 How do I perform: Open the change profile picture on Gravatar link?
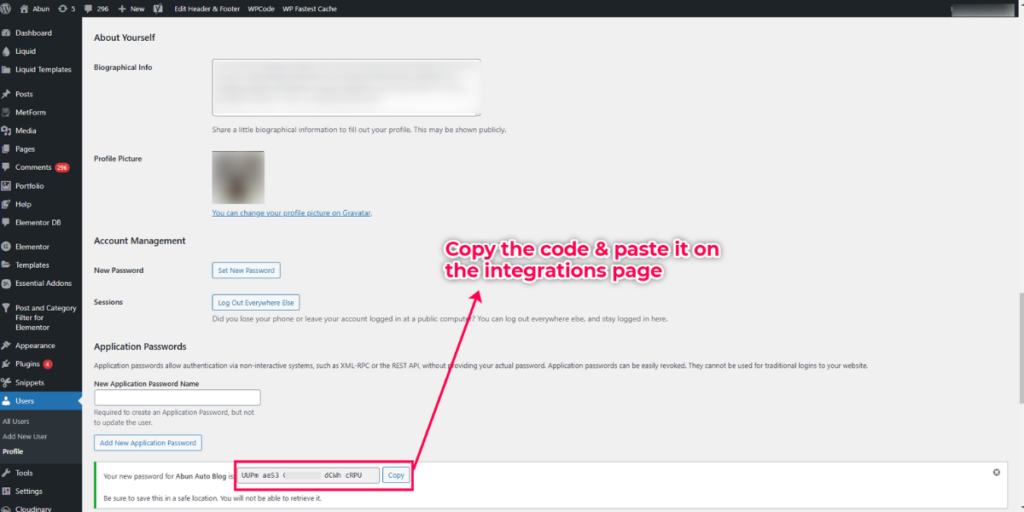click(x=291, y=213)
